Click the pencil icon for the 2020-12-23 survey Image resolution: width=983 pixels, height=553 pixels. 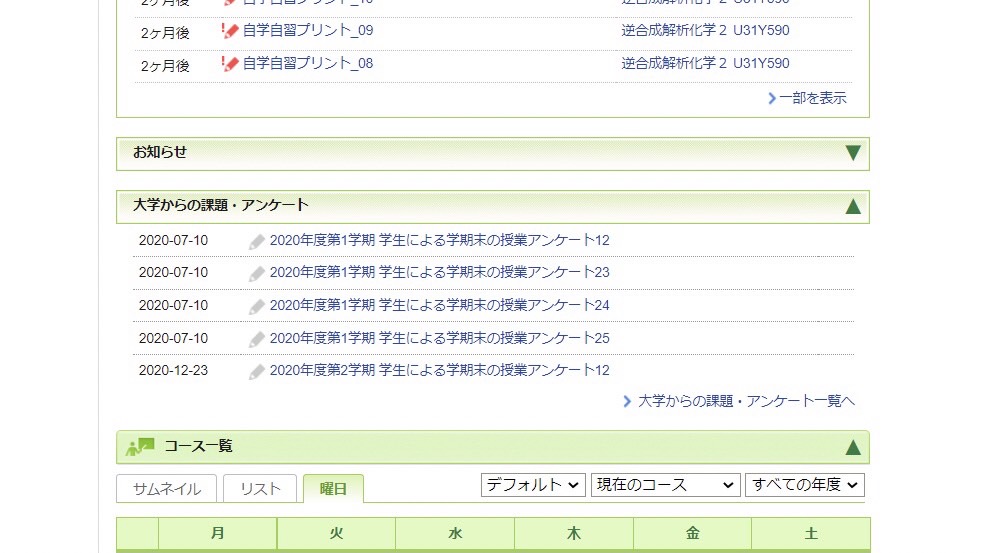click(x=257, y=371)
